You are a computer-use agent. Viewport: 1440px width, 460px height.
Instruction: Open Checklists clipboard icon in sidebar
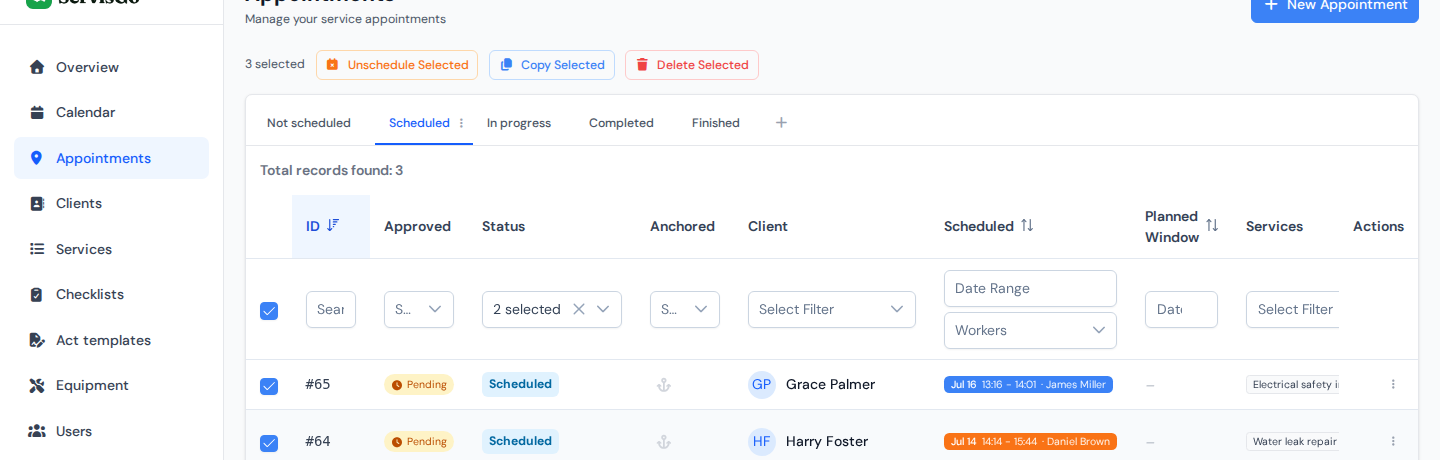tap(37, 294)
